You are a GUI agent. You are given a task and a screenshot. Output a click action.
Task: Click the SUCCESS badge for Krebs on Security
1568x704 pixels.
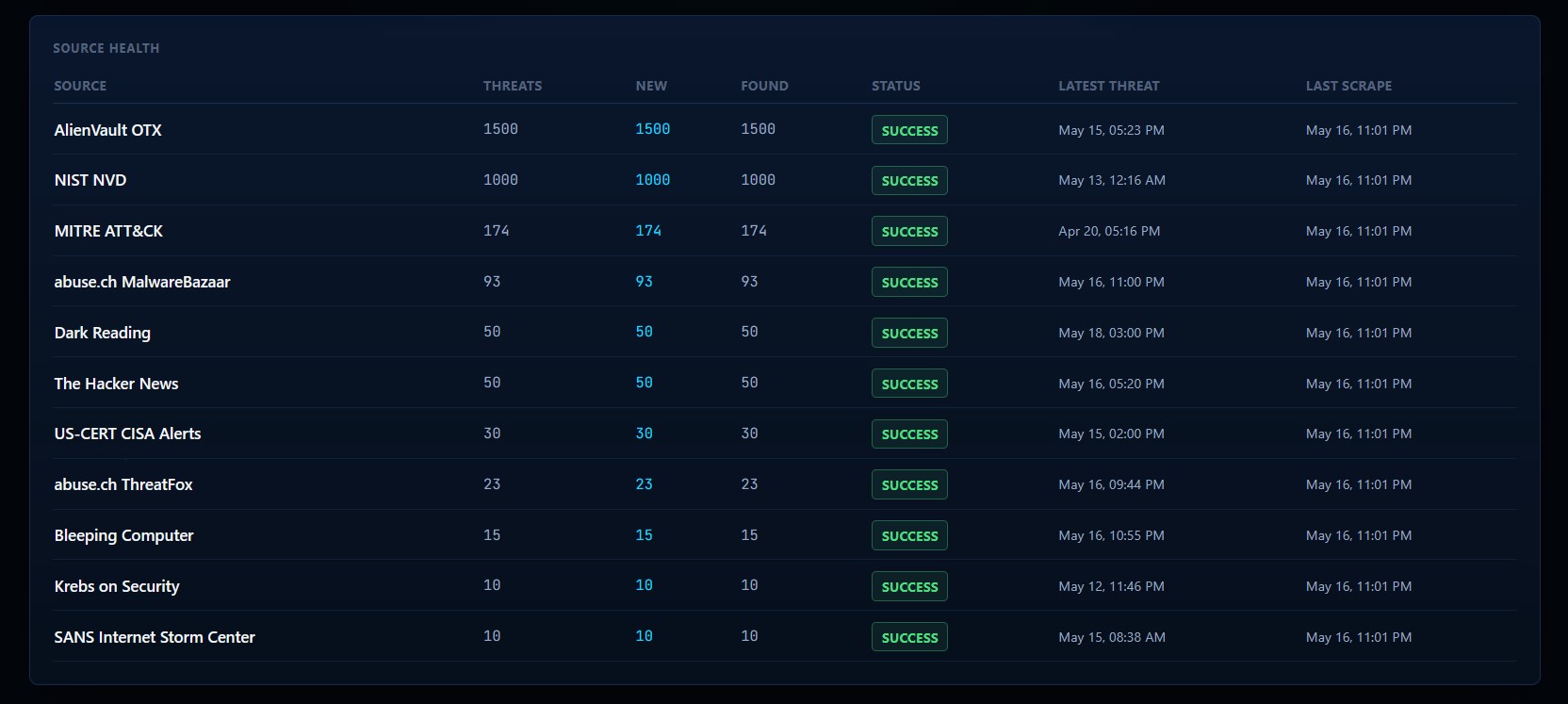point(909,586)
